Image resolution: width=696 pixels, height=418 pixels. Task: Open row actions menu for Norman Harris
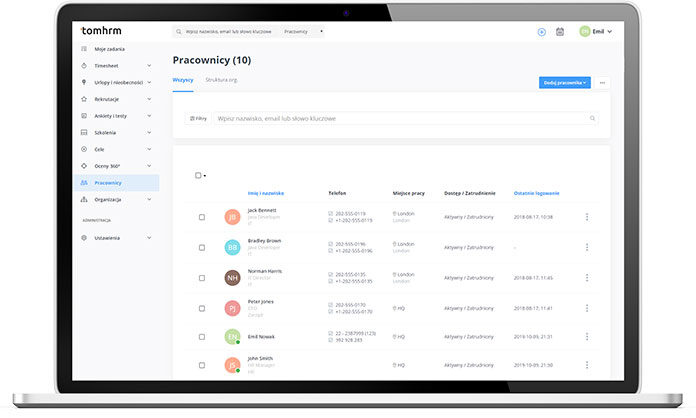tap(587, 278)
